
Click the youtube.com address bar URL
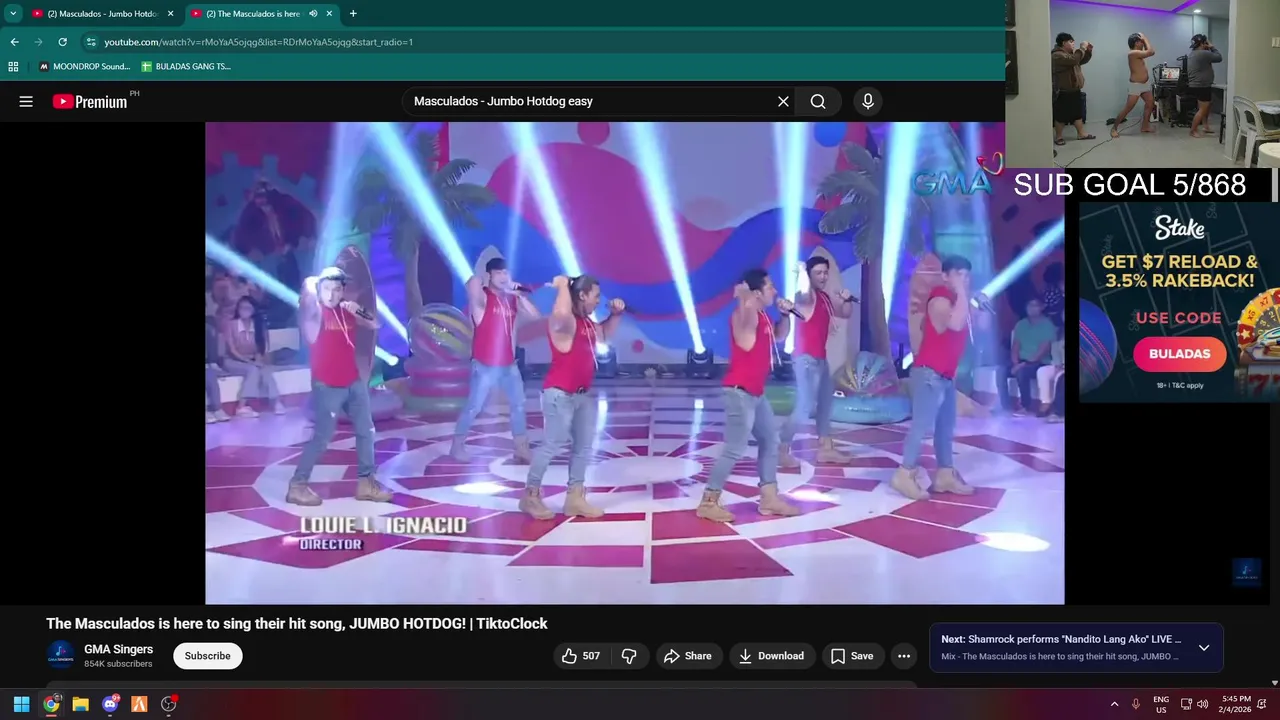258,42
